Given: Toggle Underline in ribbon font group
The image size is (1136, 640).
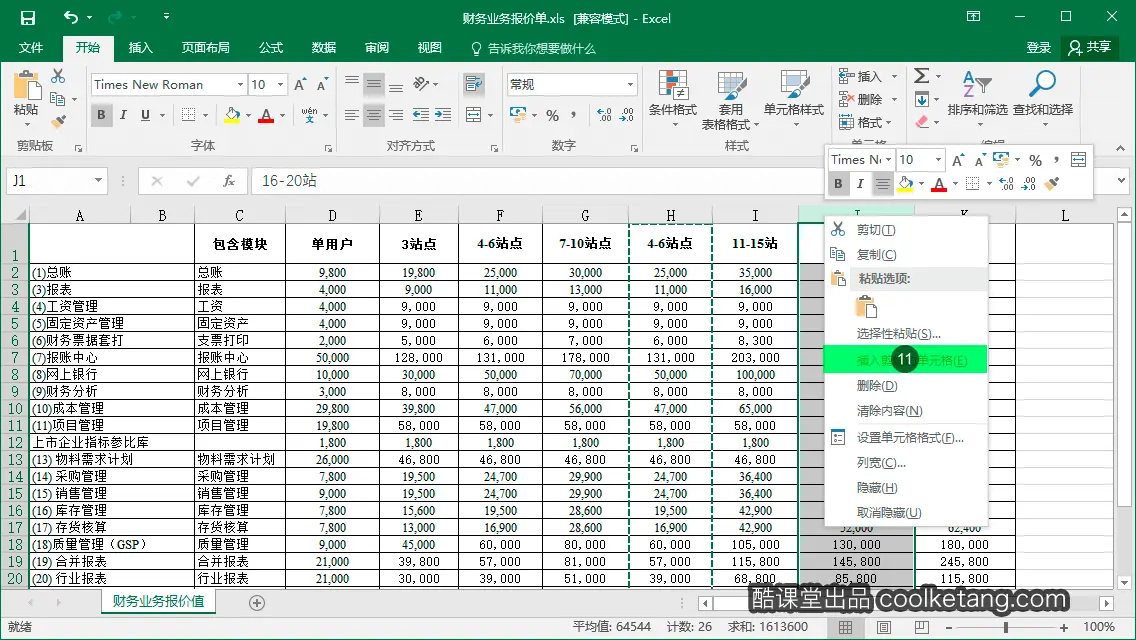Looking at the screenshot, I should click(x=145, y=115).
